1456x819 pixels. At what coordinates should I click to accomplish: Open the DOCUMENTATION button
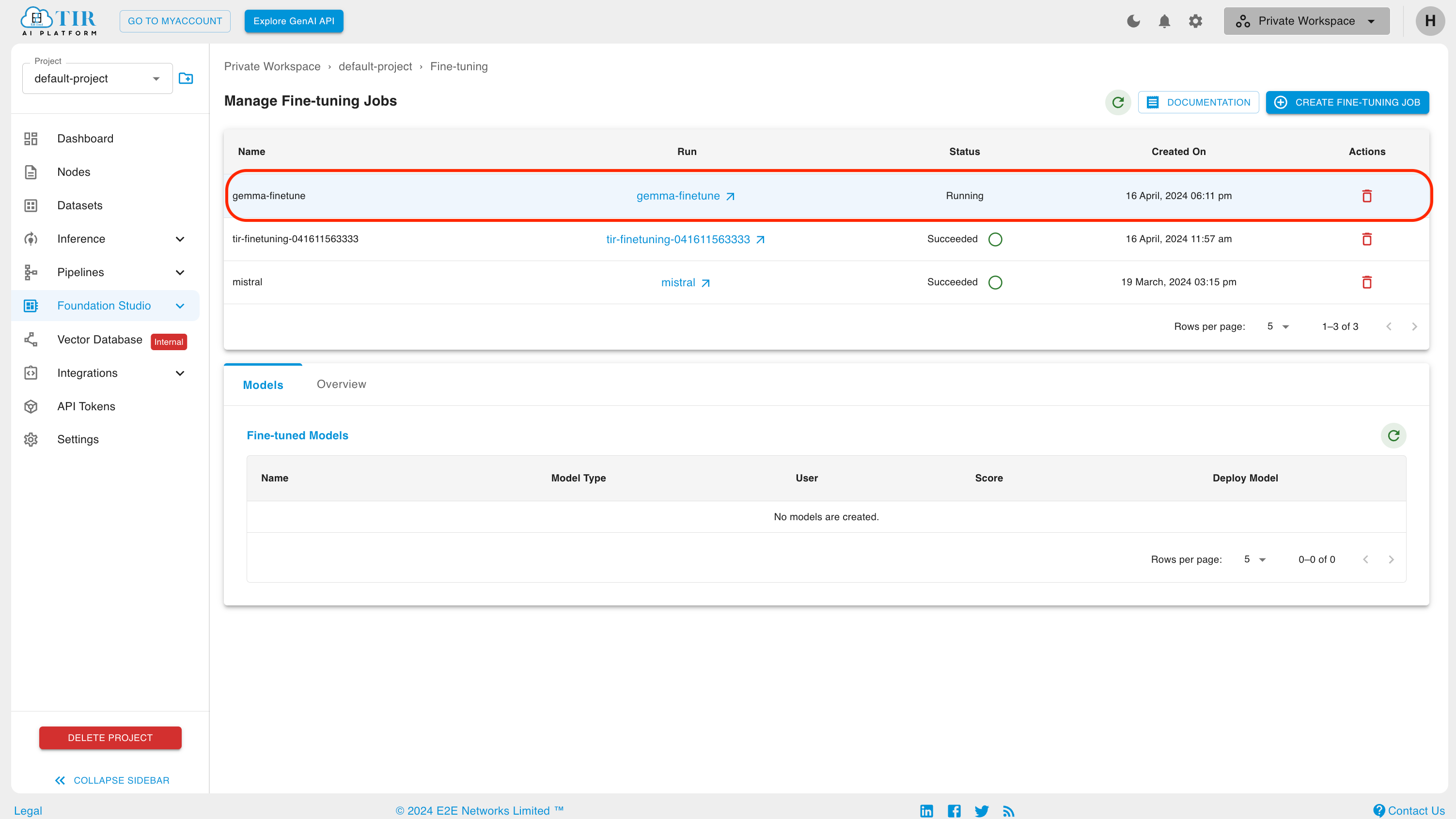[x=1198, y=102]
